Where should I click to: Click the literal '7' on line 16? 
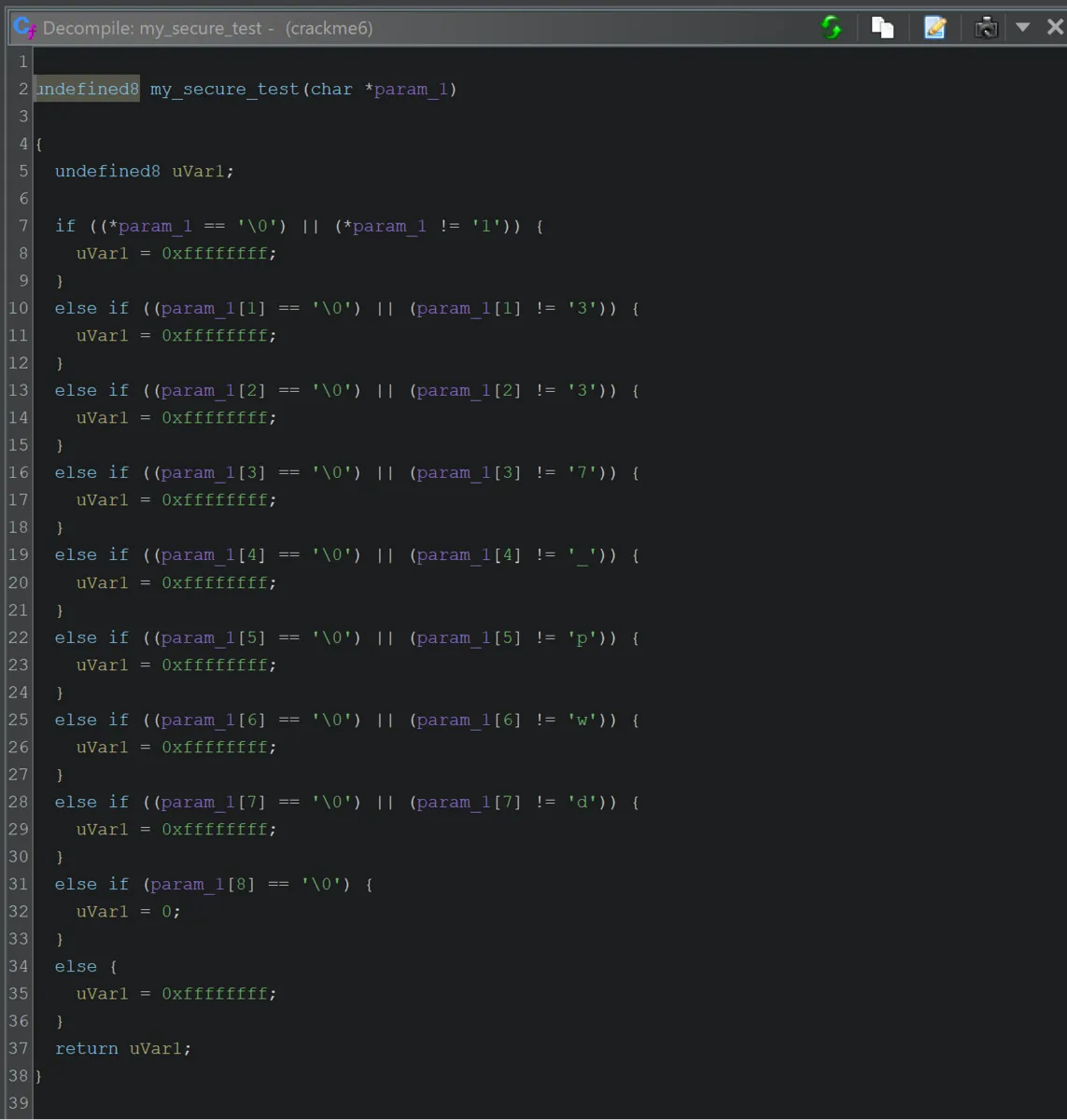click(582, 472)
